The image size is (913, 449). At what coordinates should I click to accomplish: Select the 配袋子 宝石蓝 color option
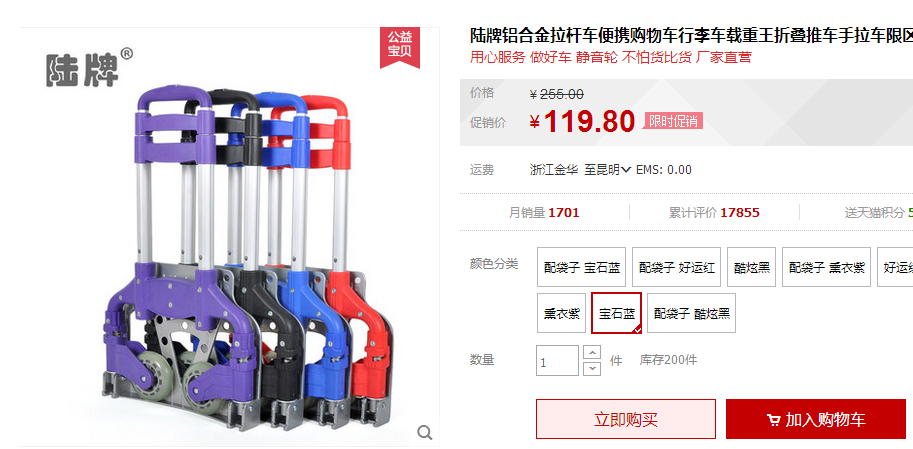pos(581,267)
